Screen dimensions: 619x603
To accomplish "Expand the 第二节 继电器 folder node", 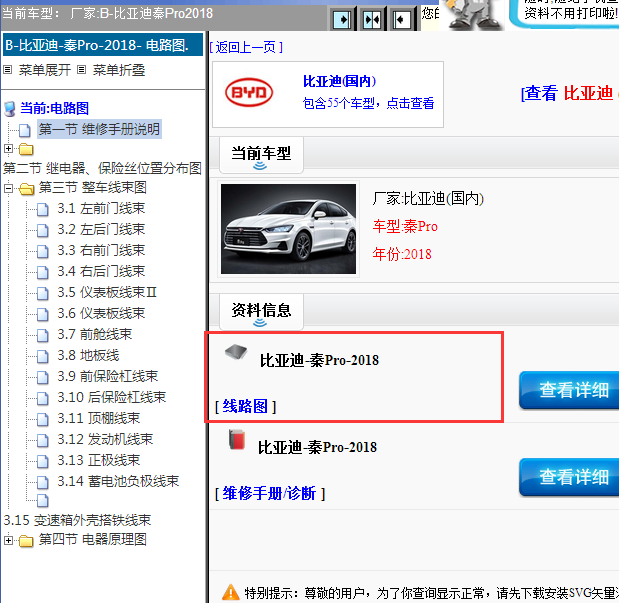I will coord(8,148).
